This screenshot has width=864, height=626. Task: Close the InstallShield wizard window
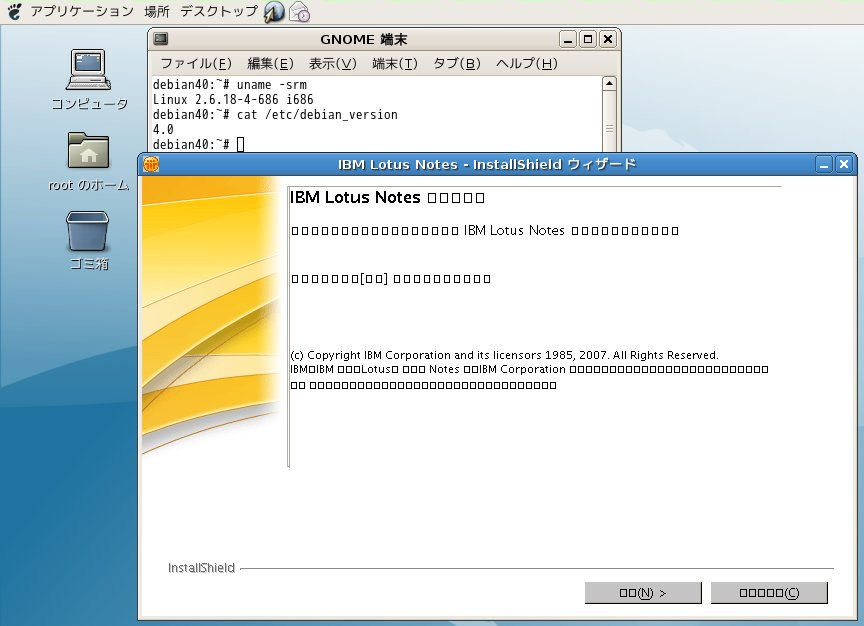[844, 164]
